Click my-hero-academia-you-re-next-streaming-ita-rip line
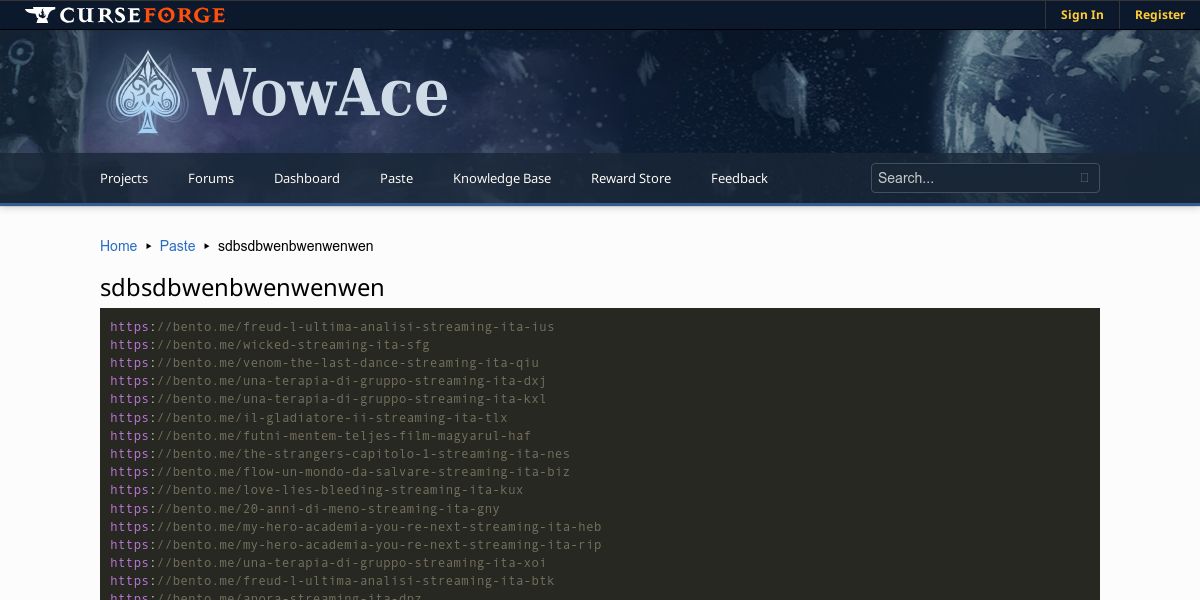The image size is (1200, 600). click(x=356, y=545)
